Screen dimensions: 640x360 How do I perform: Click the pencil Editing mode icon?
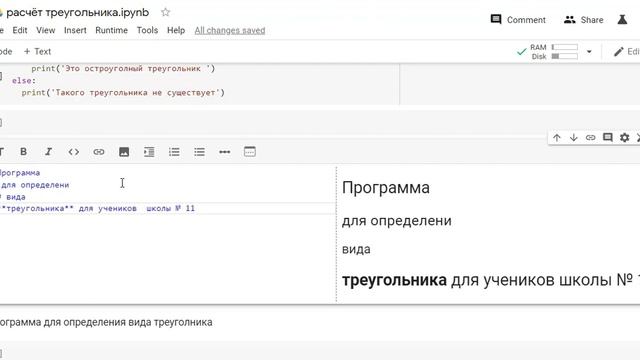tap(619, 51)
